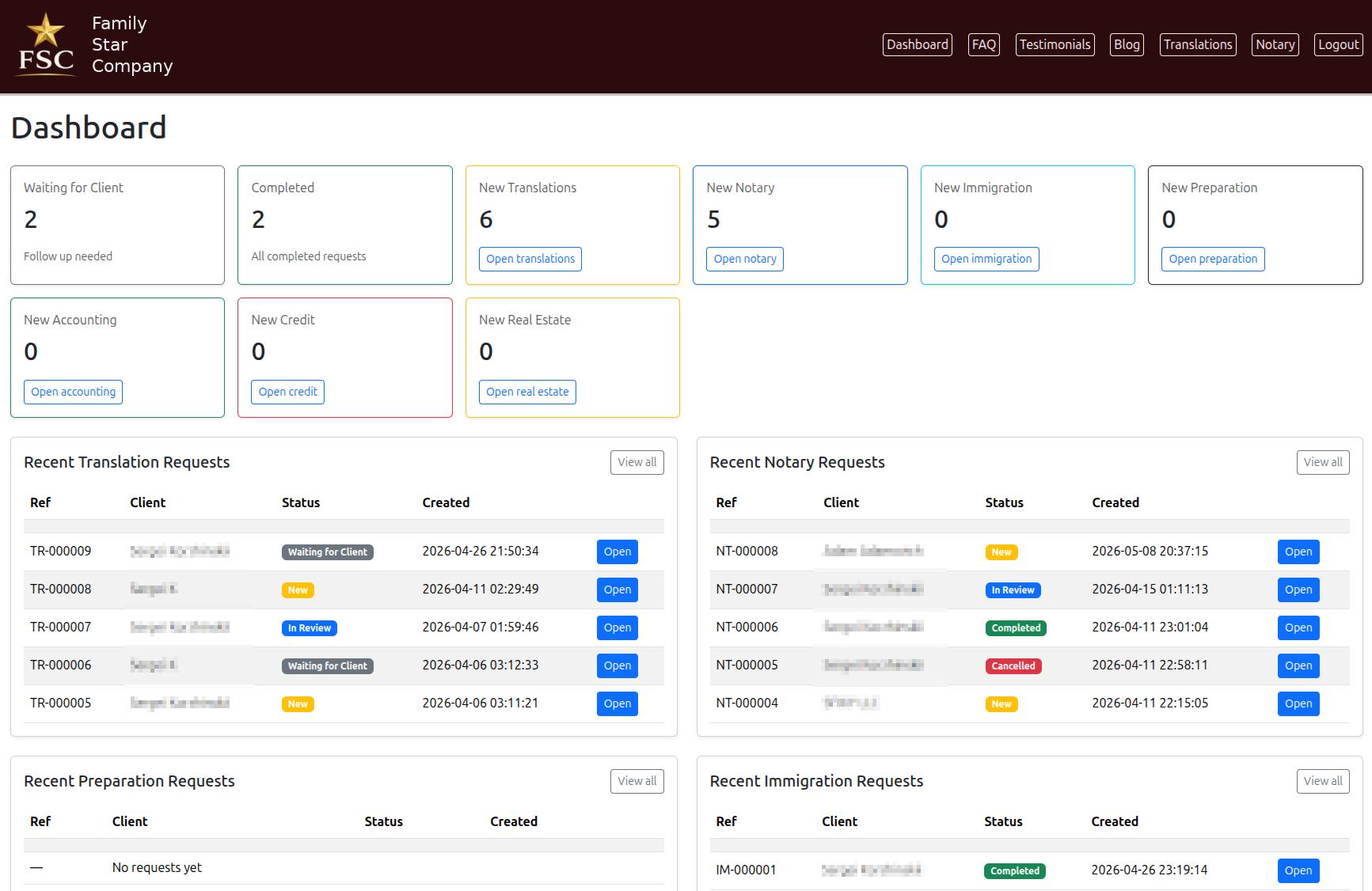Click the "Follow up needed" caption
Screen dimensions: 1372x891
[x=68, y=256]
